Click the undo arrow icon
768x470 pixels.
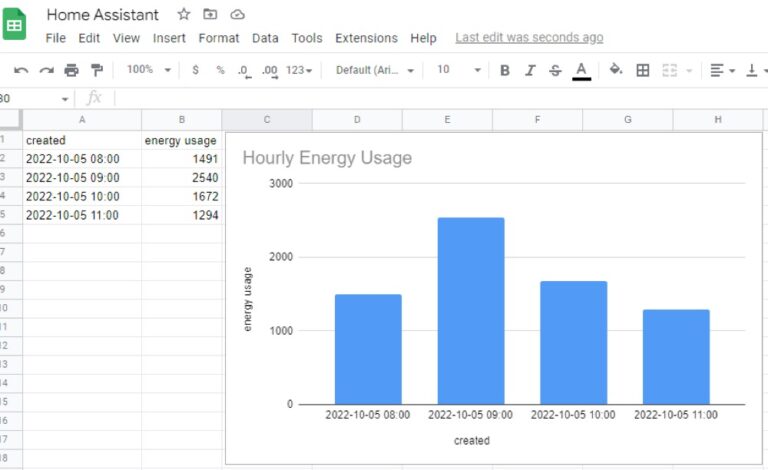click(x=21, y=70)
